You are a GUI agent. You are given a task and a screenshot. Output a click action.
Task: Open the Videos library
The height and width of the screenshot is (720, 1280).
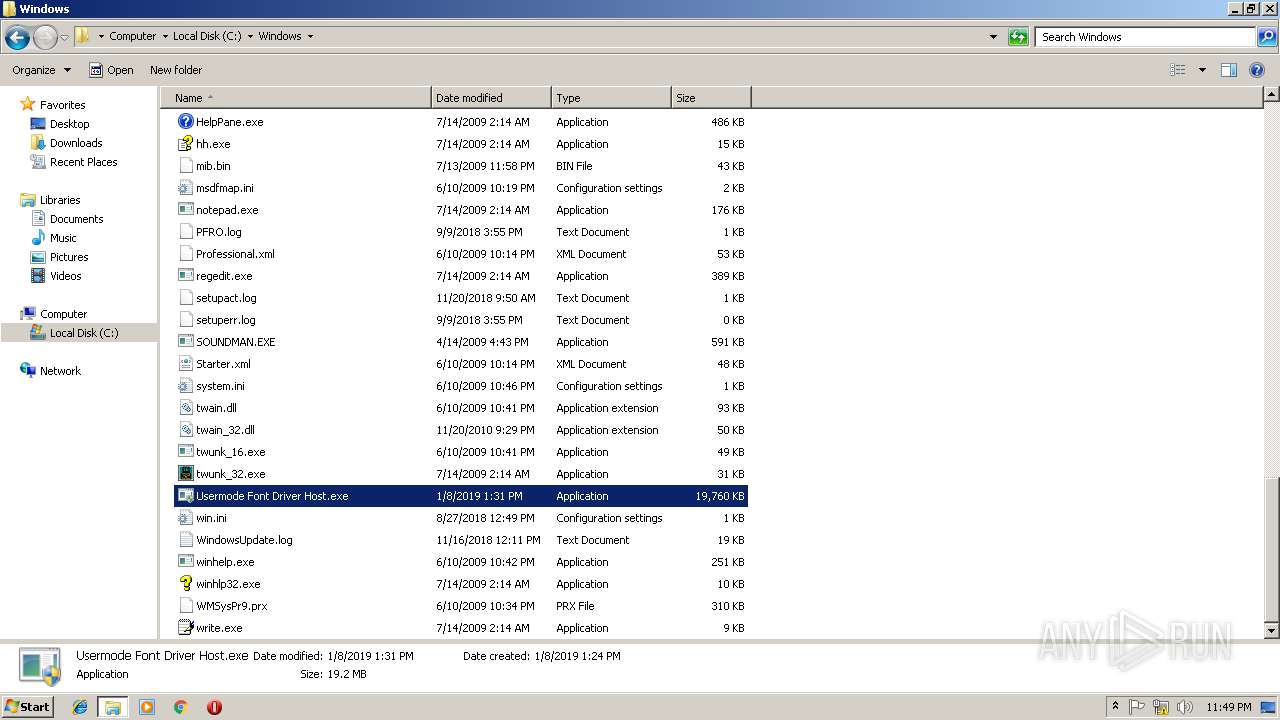coord(65,276)
